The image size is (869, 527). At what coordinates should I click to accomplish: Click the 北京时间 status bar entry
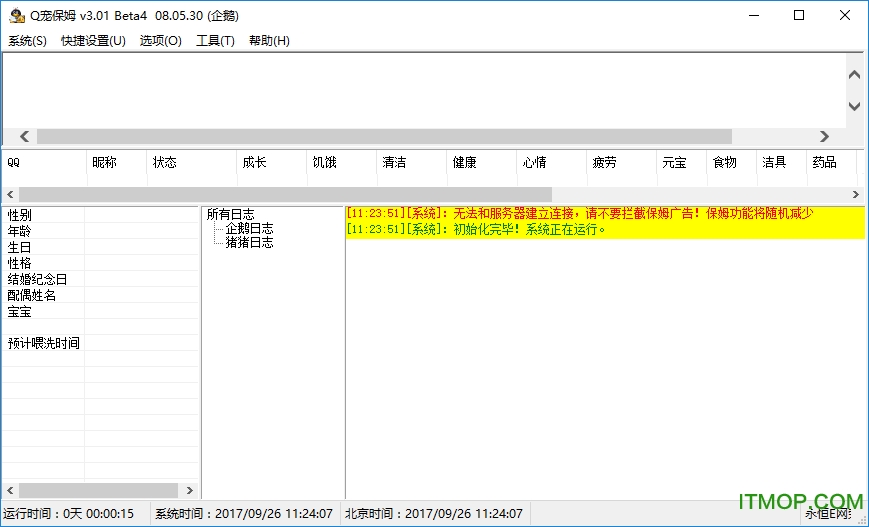coord(434,514)
